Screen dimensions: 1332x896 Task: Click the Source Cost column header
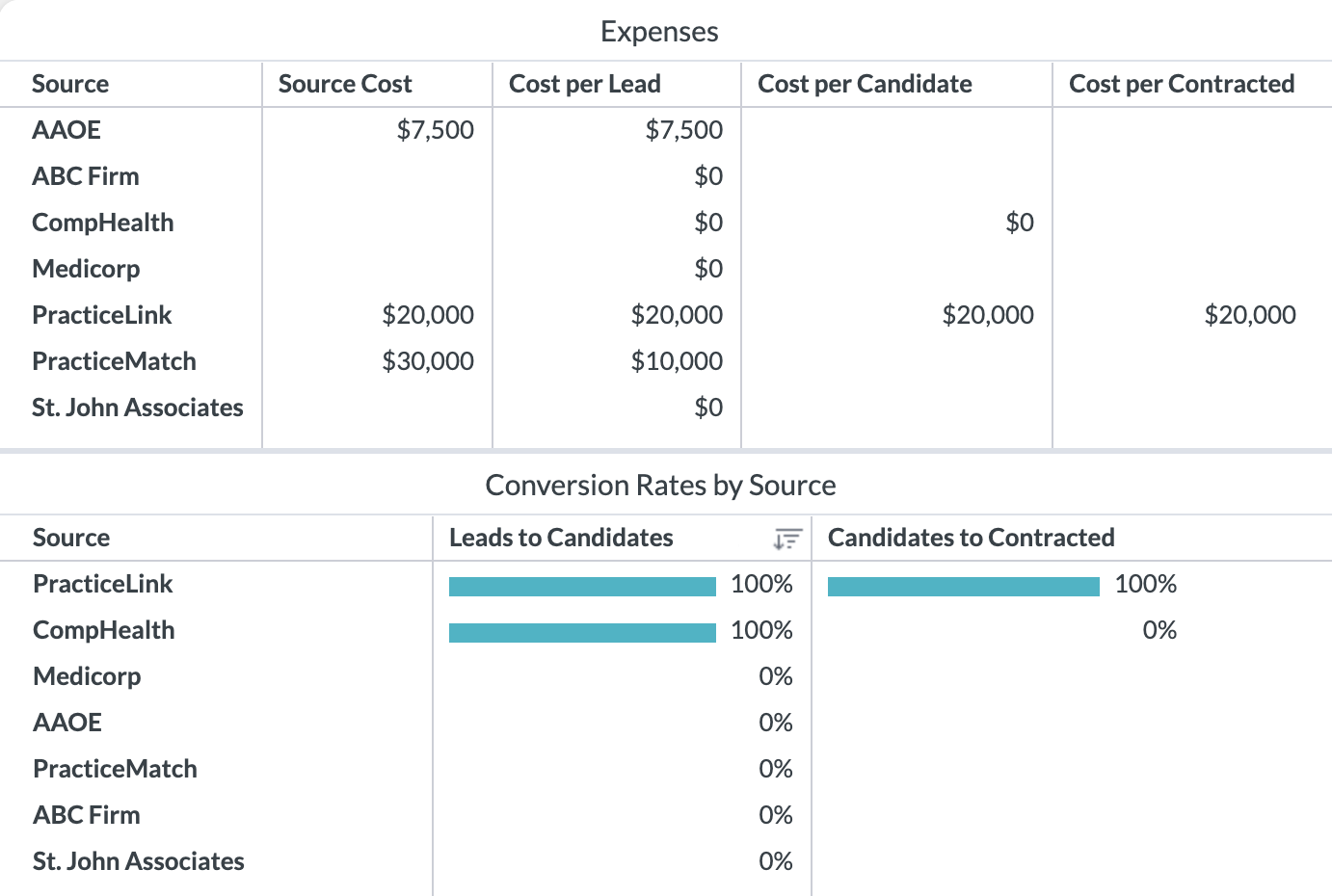click(x=345, y=84)
